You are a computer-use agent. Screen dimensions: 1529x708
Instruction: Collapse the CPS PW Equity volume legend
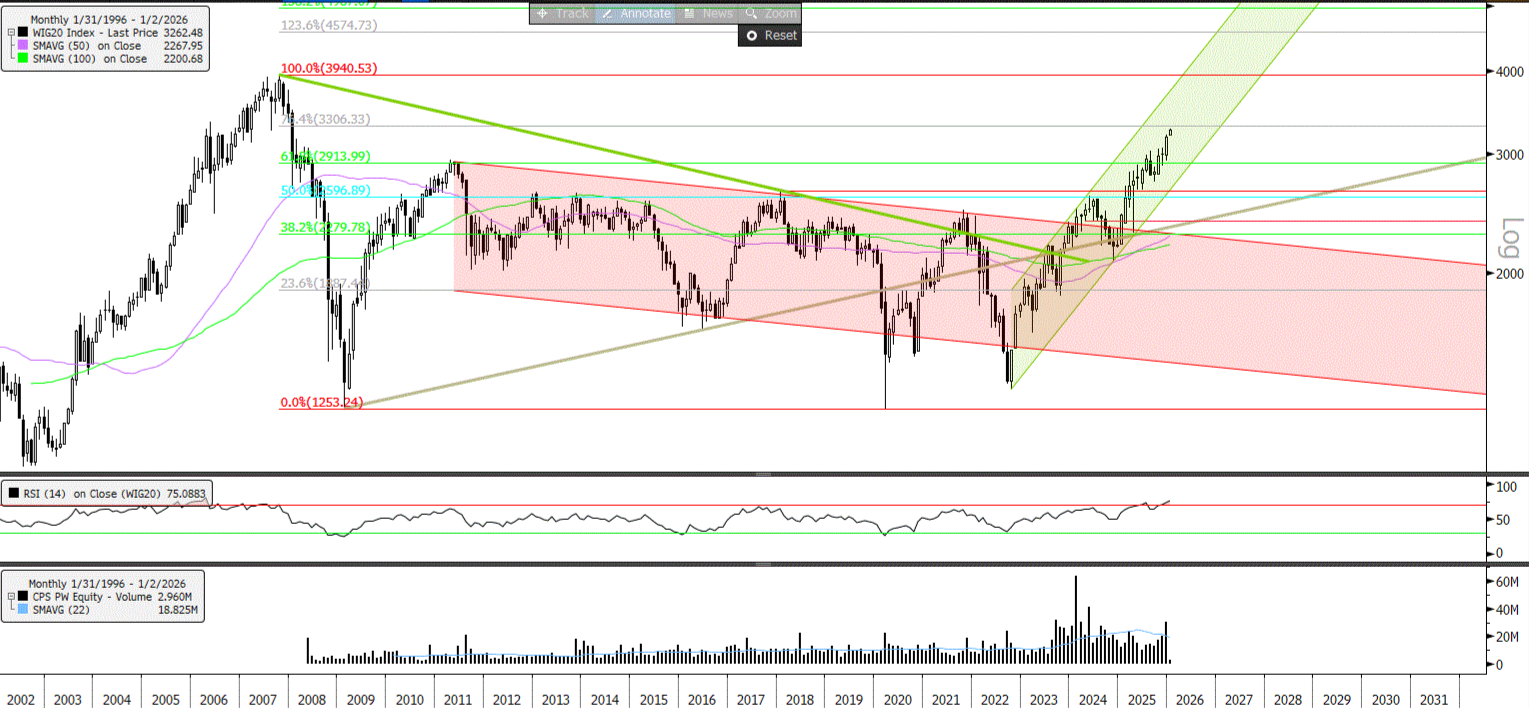pos(10,596)
